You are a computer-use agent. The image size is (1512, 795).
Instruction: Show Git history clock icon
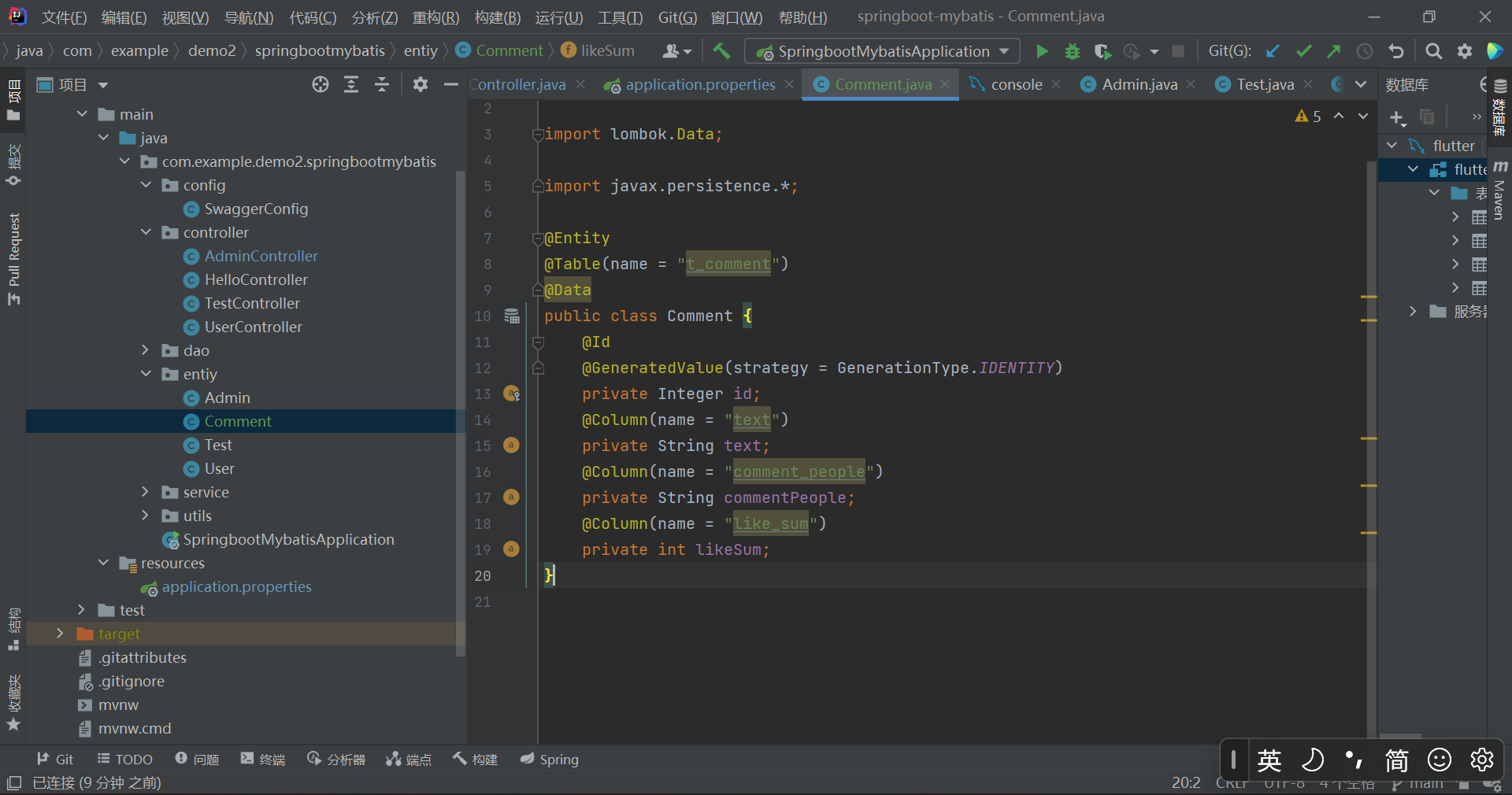pos(1365,51)
